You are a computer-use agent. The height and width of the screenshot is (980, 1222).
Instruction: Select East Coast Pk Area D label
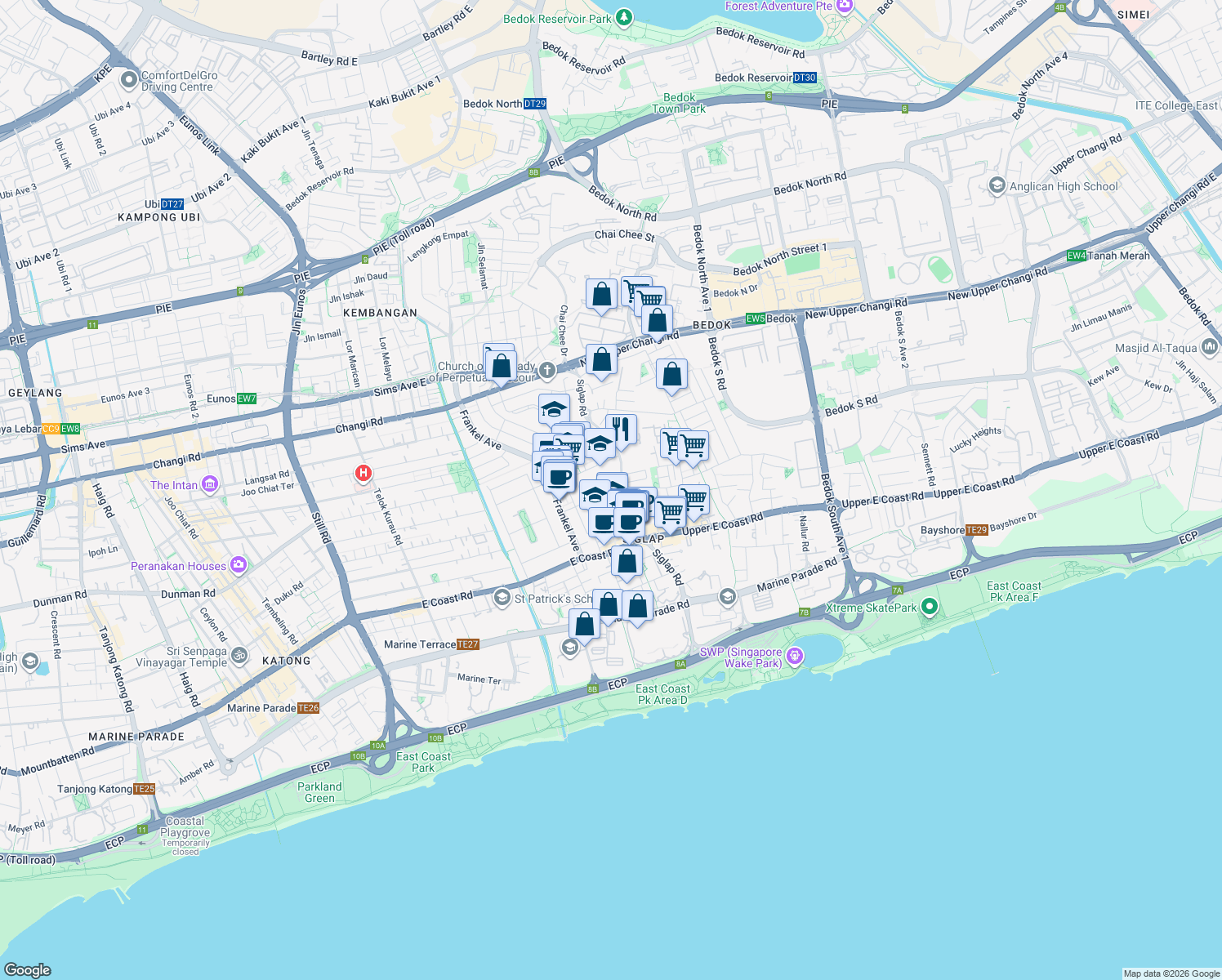pos(662,694)
